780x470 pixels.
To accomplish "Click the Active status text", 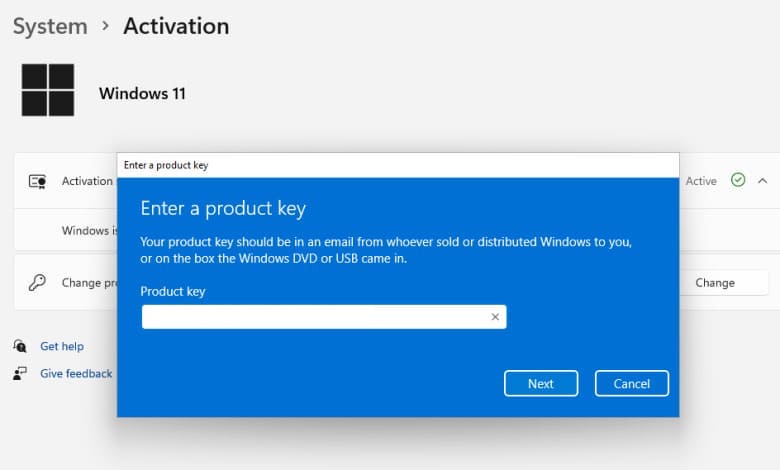I will 701,181.
